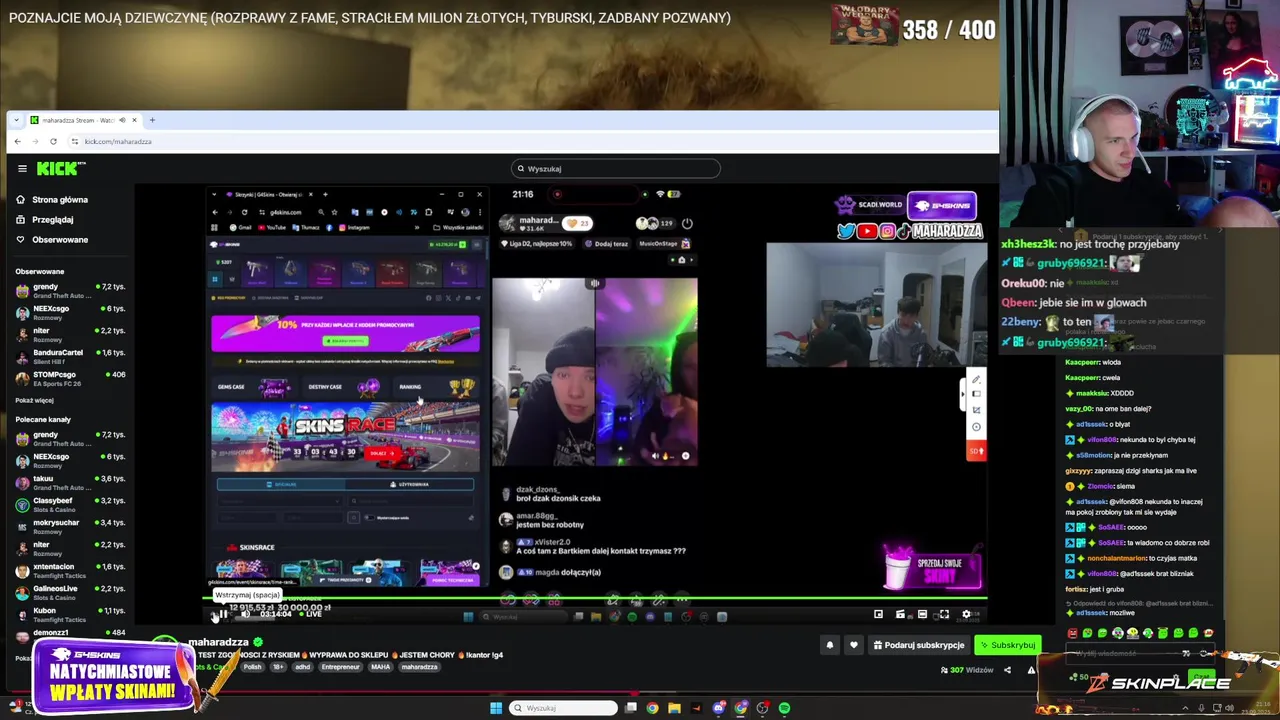Click the taskbar 'Wyszukaj' search box

pyautogui.click(x=563, y=708)
